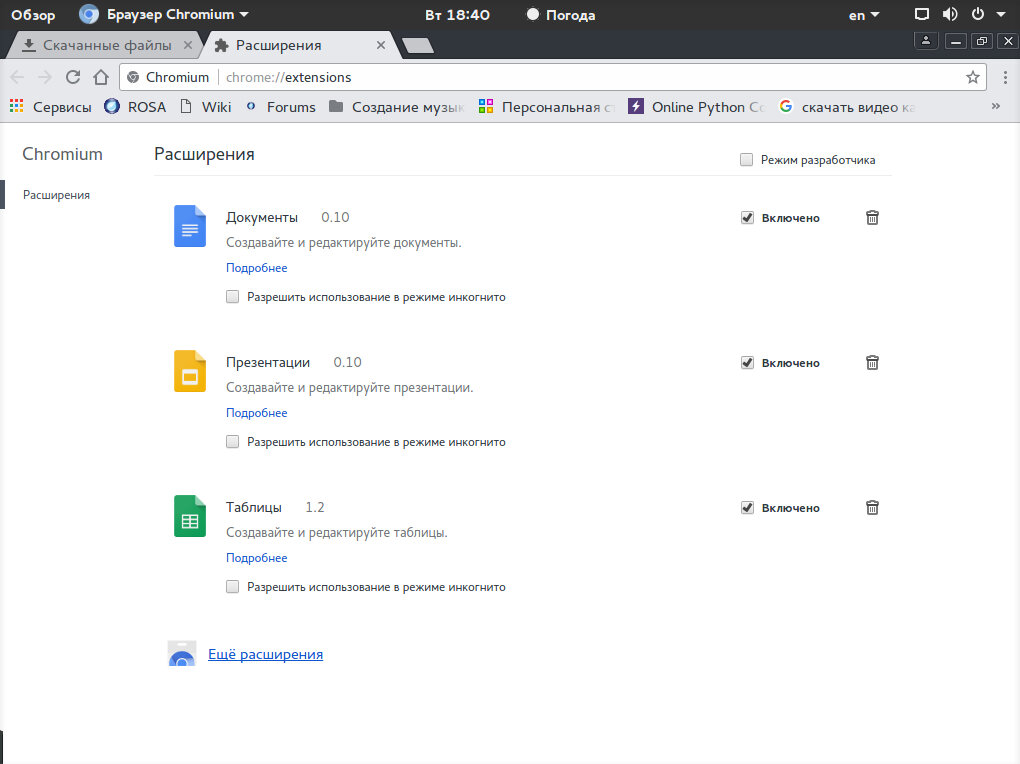Bookmark this page with the star icon
This screenshot has height=764, width=1020.
tap(971, 76)
